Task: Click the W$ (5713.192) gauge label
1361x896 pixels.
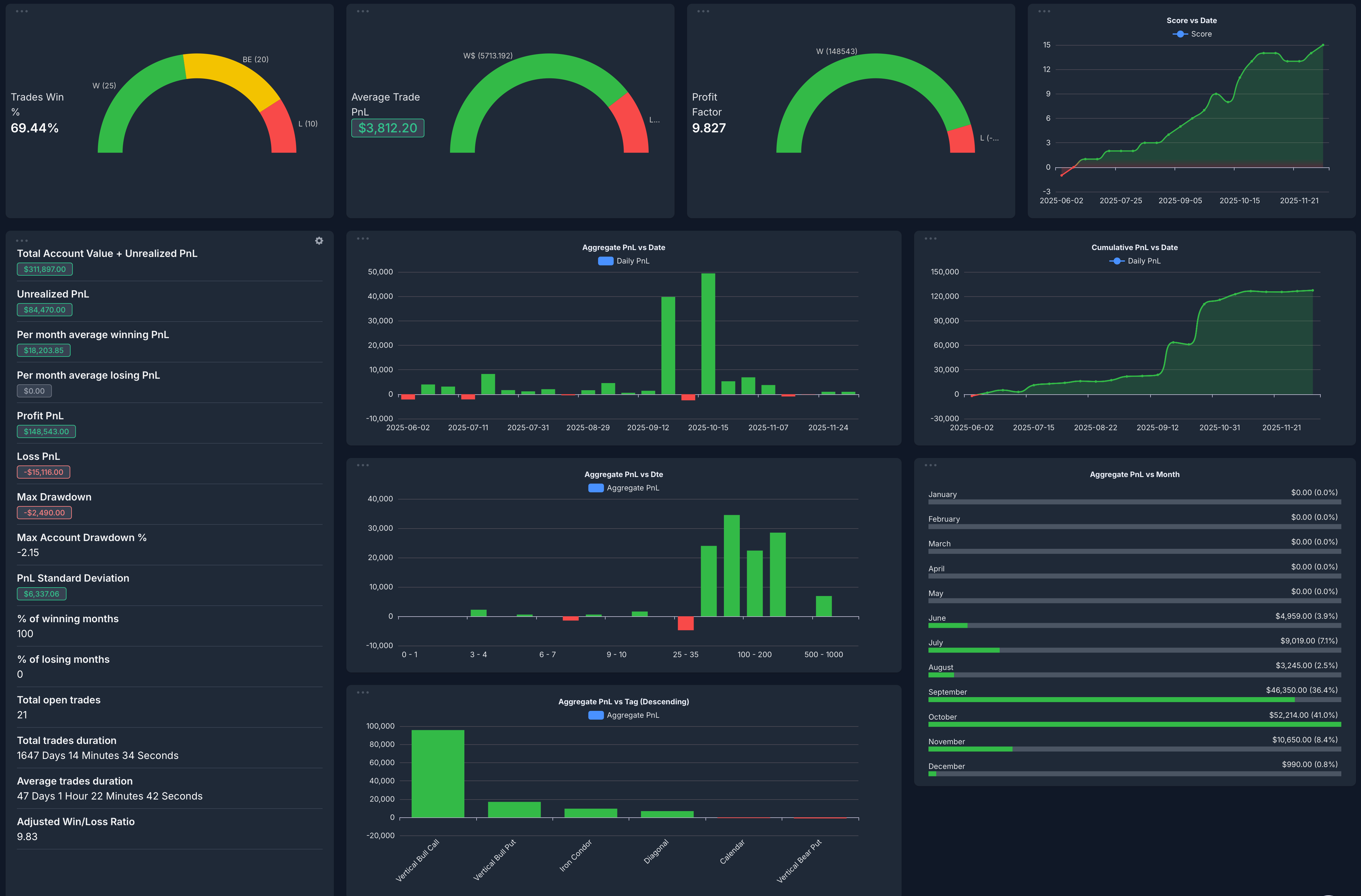Action: (x=488, y=56)
